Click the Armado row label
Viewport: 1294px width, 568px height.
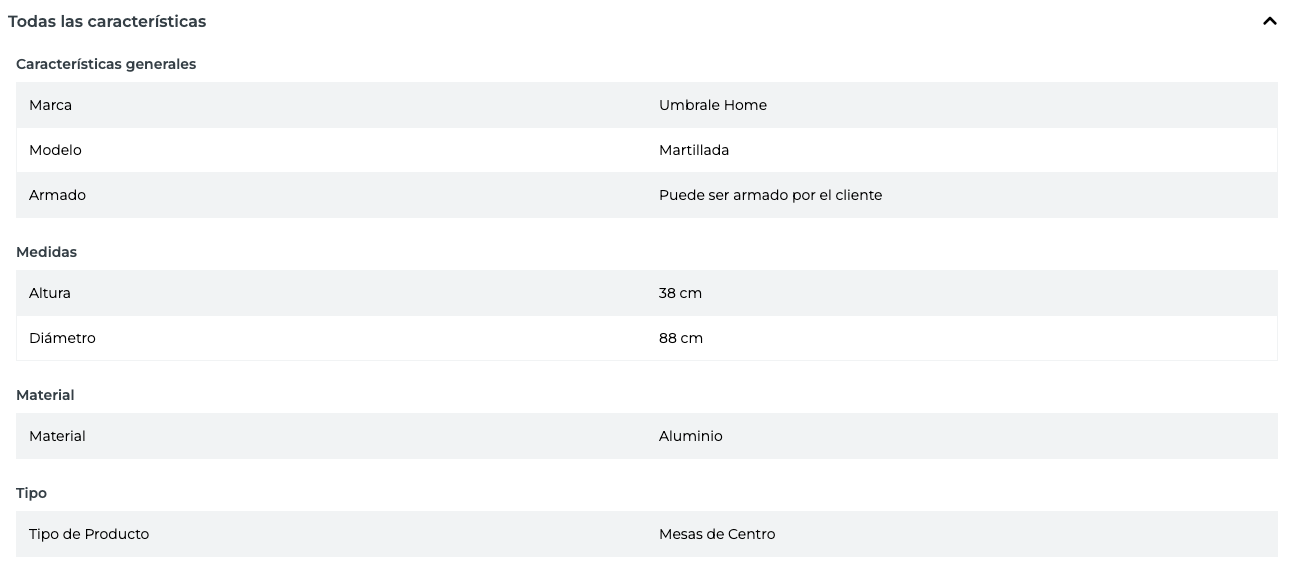click(57, 195)
